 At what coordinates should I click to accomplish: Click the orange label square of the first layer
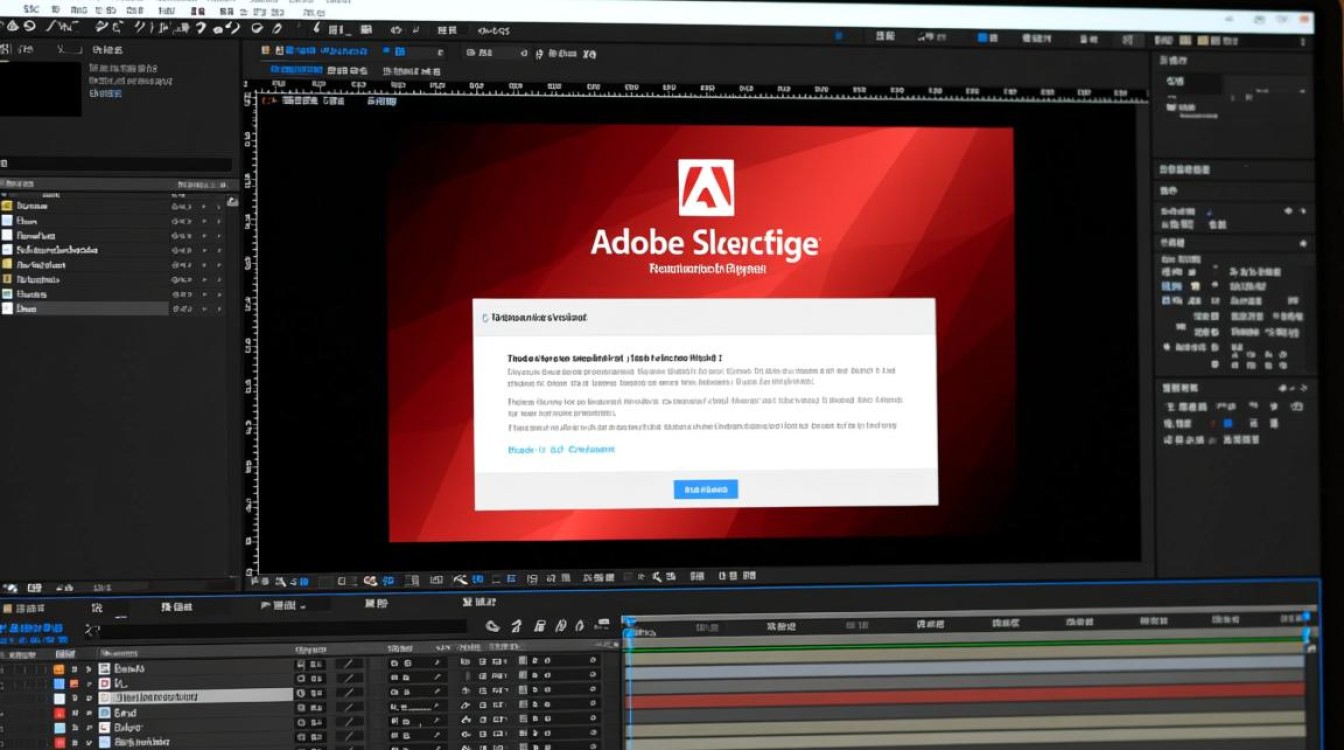59,669
